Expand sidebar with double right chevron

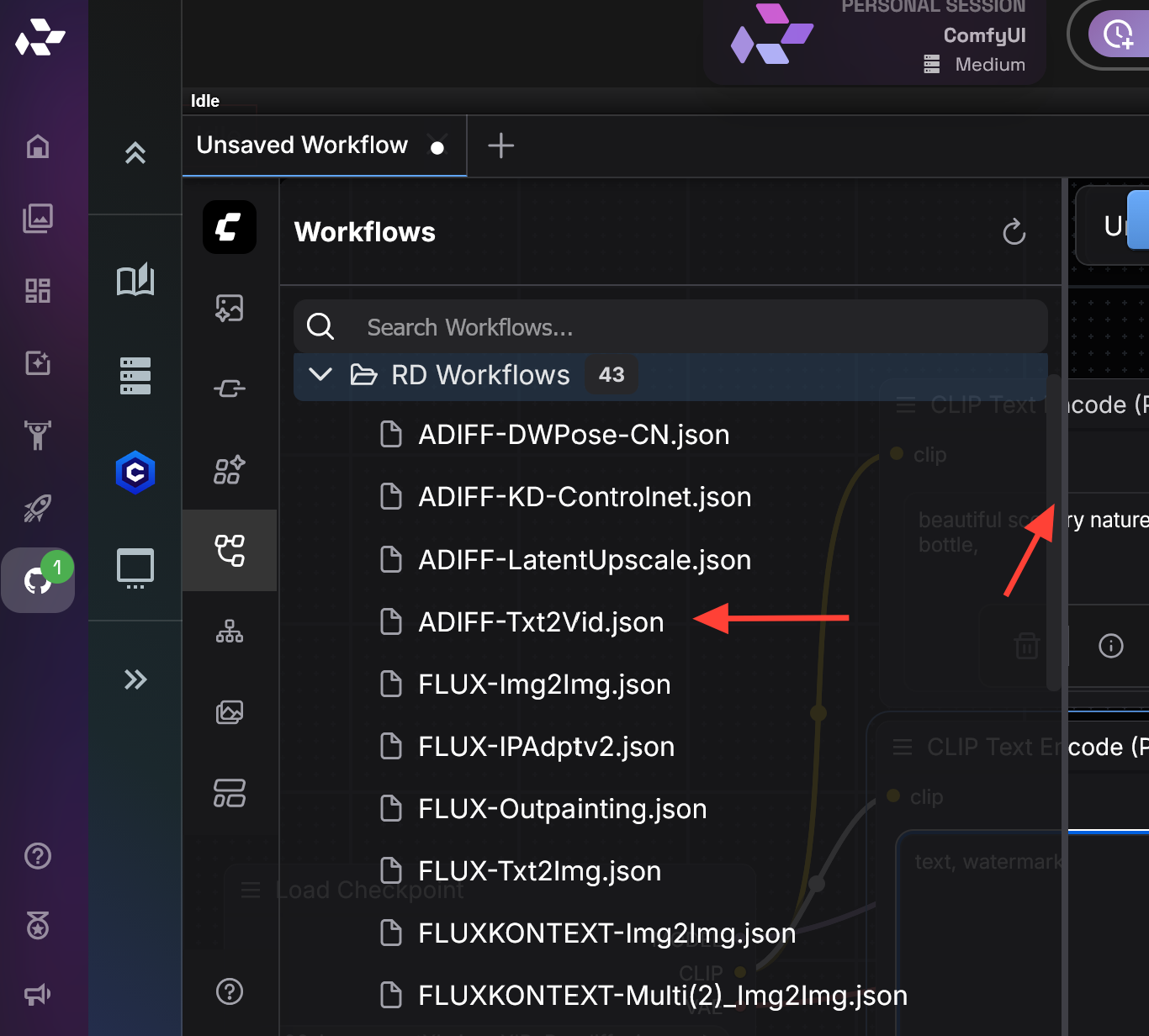[x=135, y=679]
